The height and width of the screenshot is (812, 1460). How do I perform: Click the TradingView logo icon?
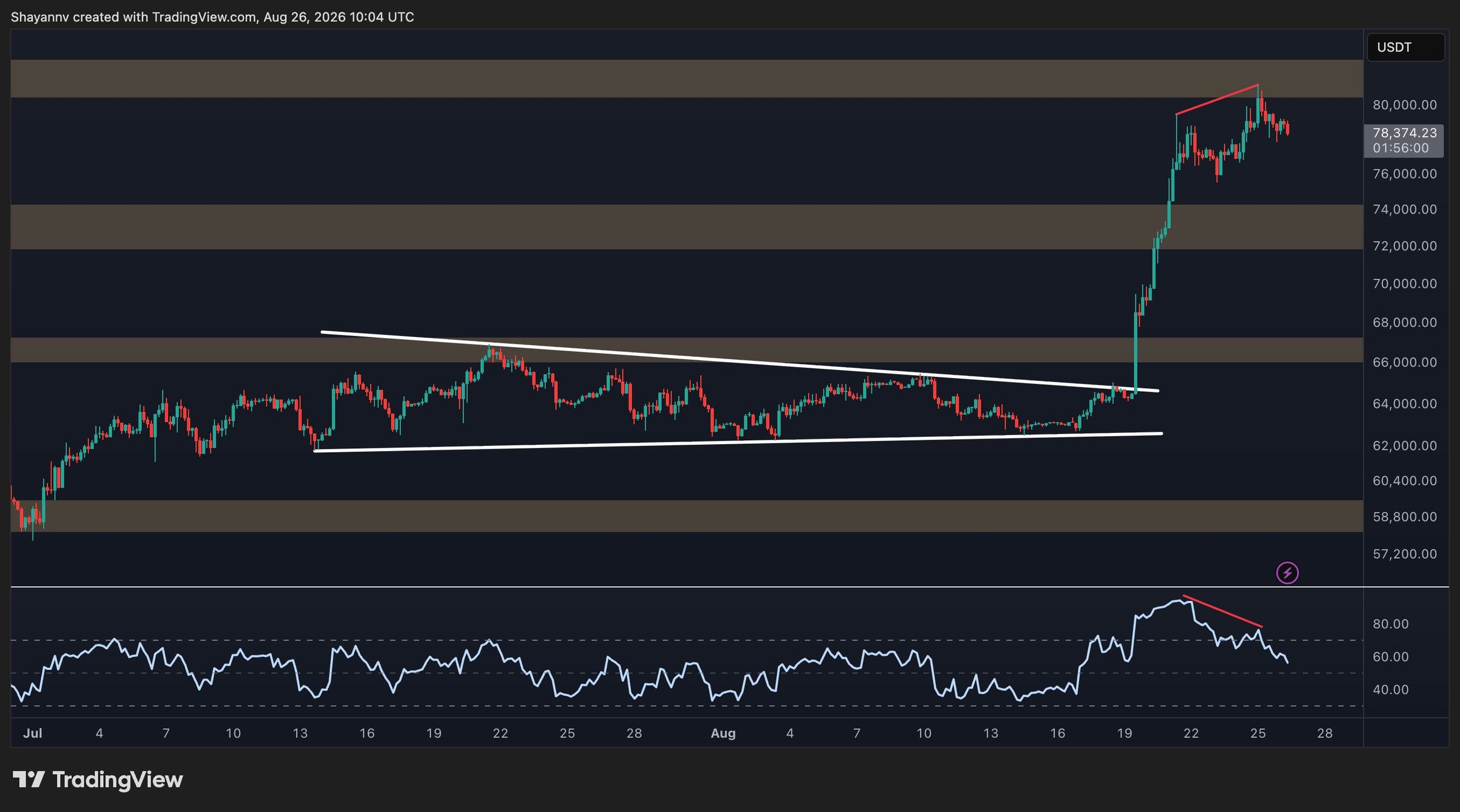coord(29,779)
